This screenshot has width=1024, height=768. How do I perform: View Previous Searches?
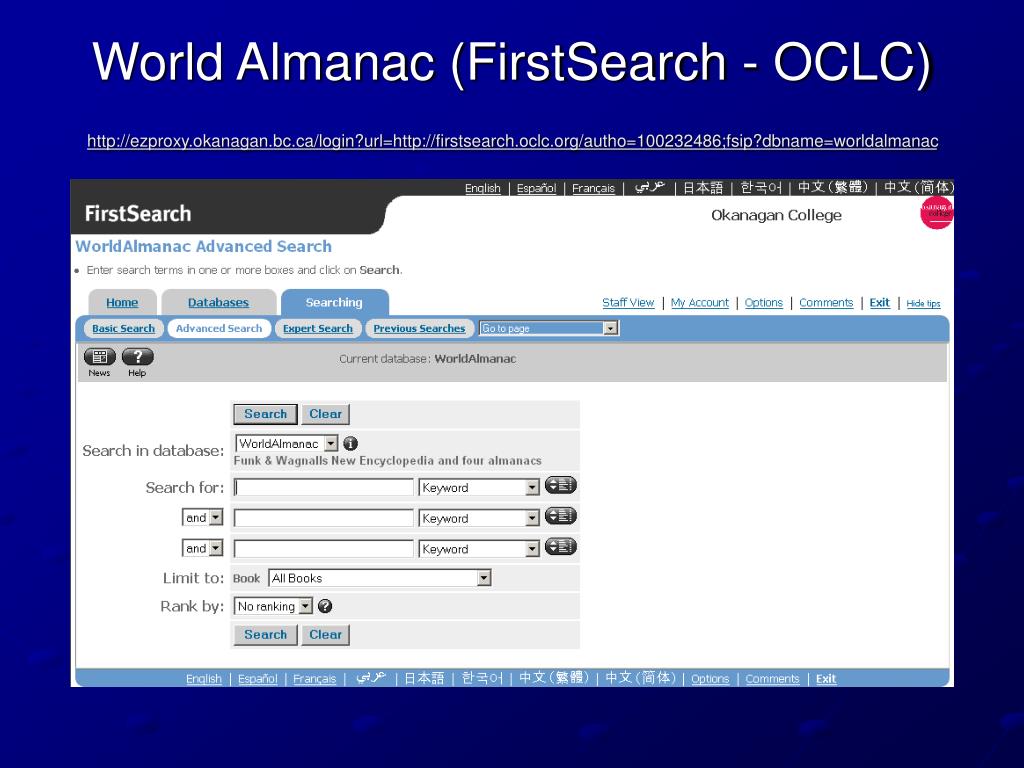pyautogui.click(x=419, y=328)
